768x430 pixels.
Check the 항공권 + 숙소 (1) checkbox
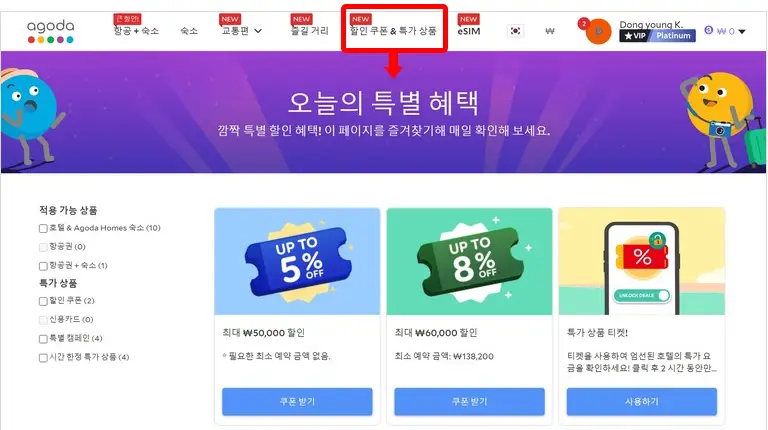pos(43,266)
